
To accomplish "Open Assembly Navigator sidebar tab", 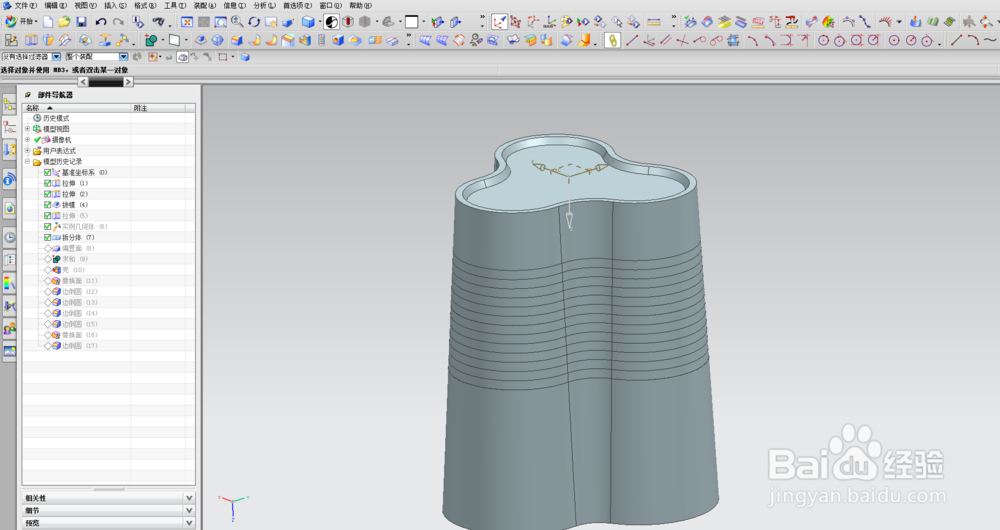I will click(x=10, y=105).
